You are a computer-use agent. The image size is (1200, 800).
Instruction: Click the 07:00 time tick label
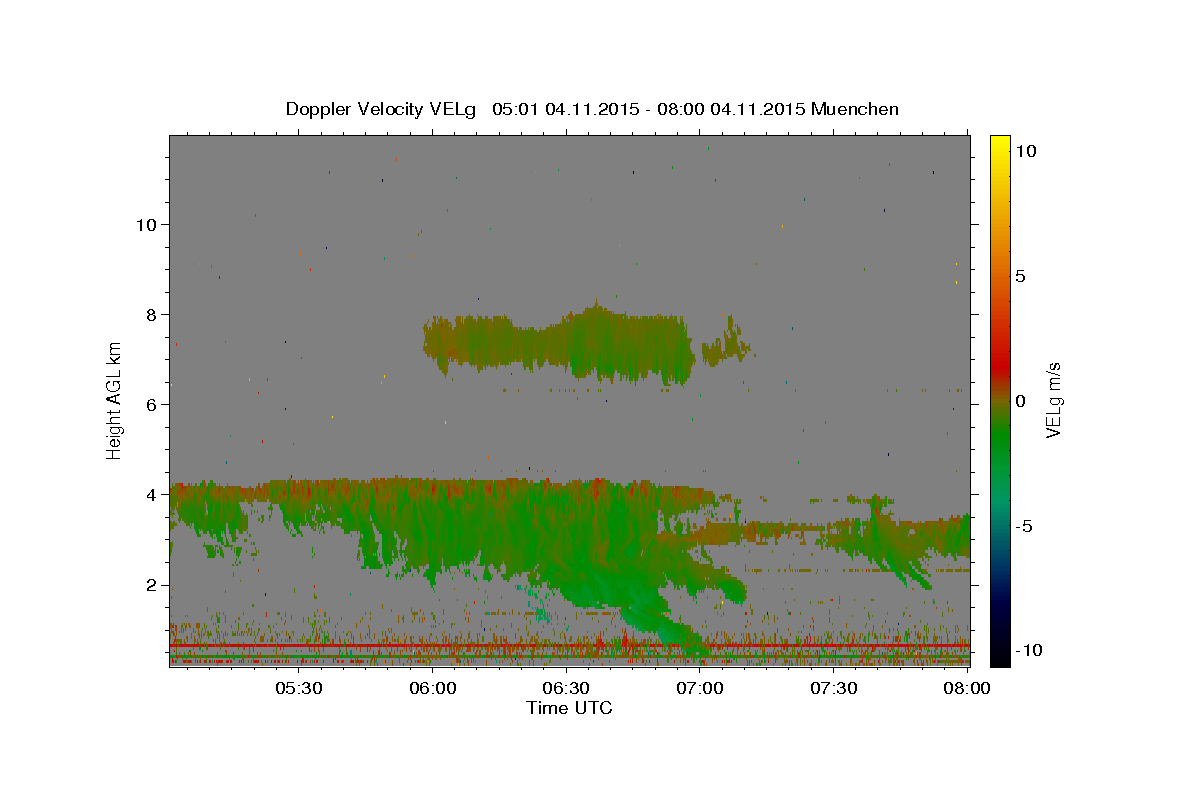point(700,688)
